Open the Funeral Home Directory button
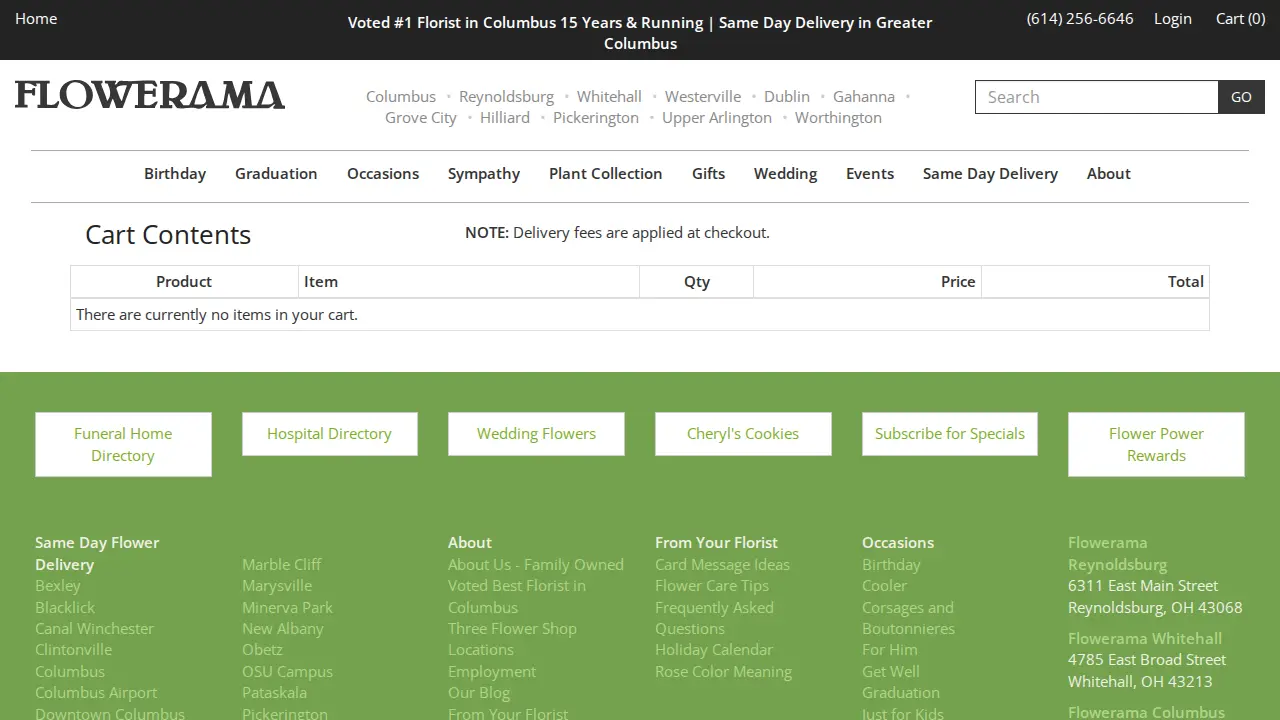 [x=123, y=445]
